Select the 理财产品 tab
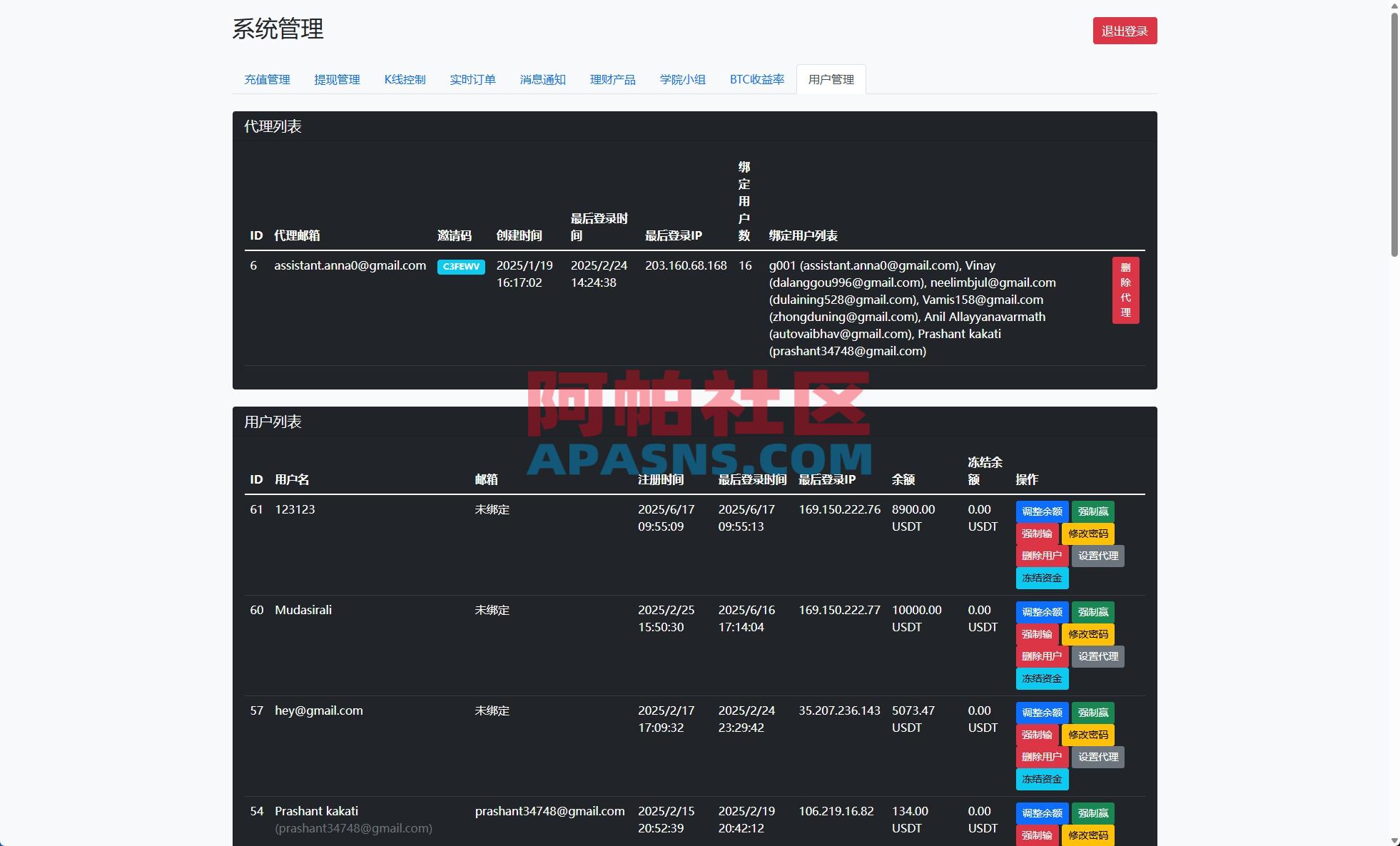The width and height of the screenshot is (1400, 846). click(612, 79)
